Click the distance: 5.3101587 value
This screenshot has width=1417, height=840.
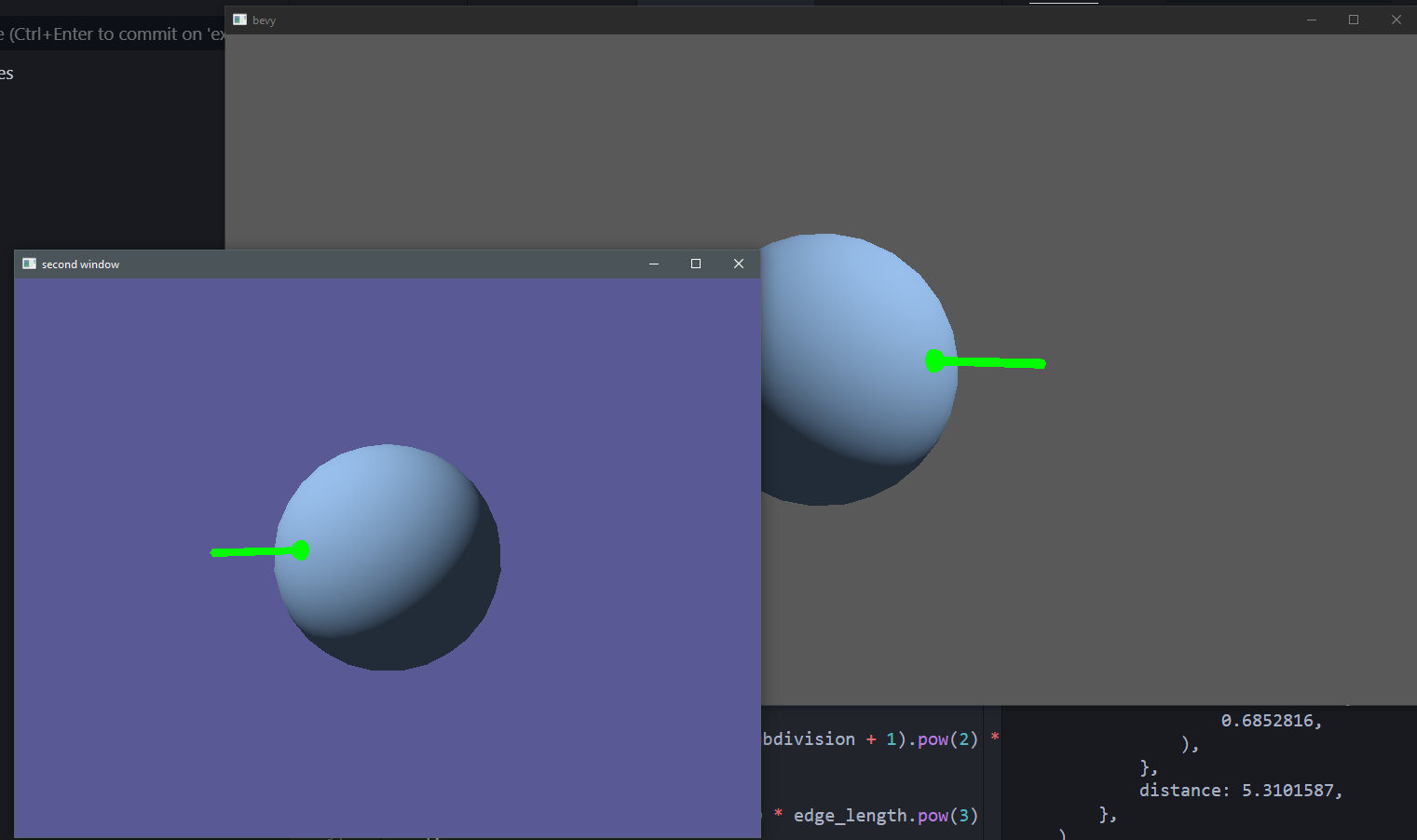1239,790
